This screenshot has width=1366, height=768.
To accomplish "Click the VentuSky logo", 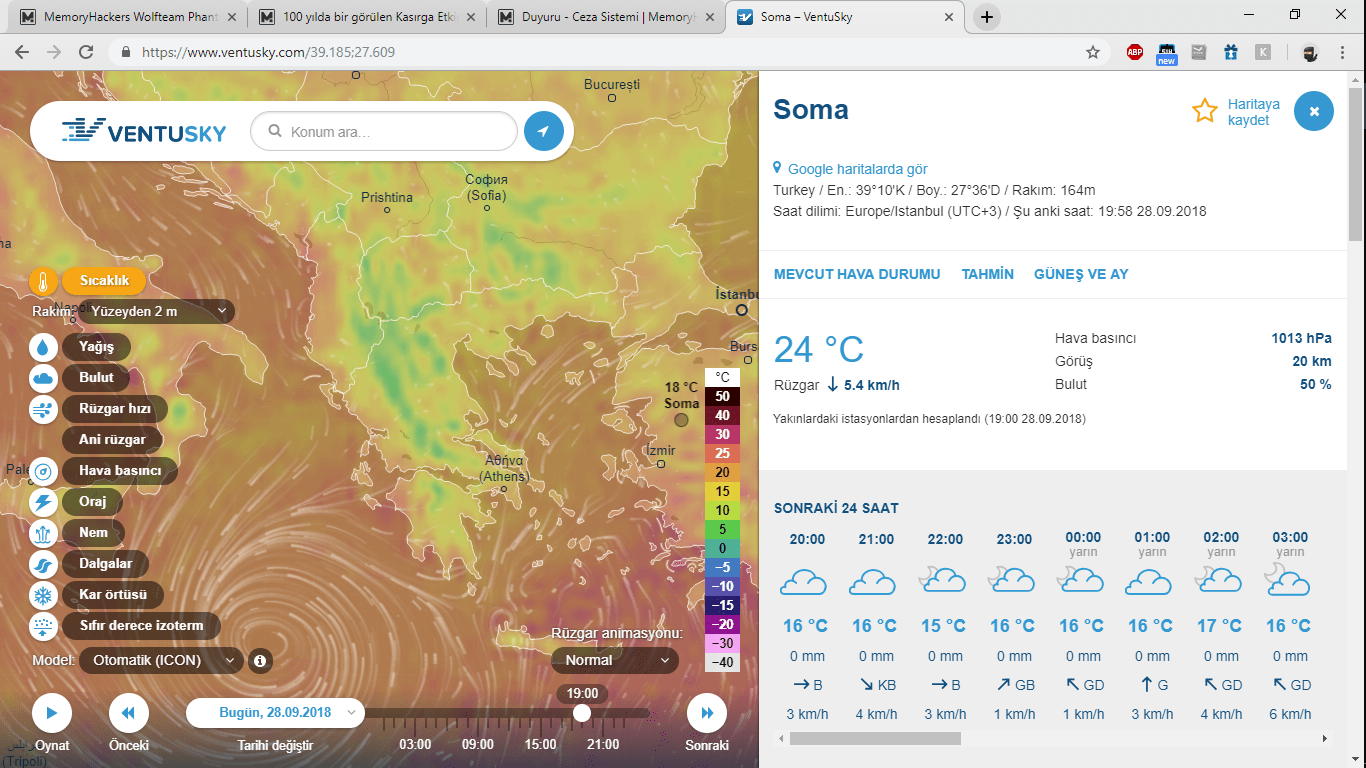I will click(144, 131).
